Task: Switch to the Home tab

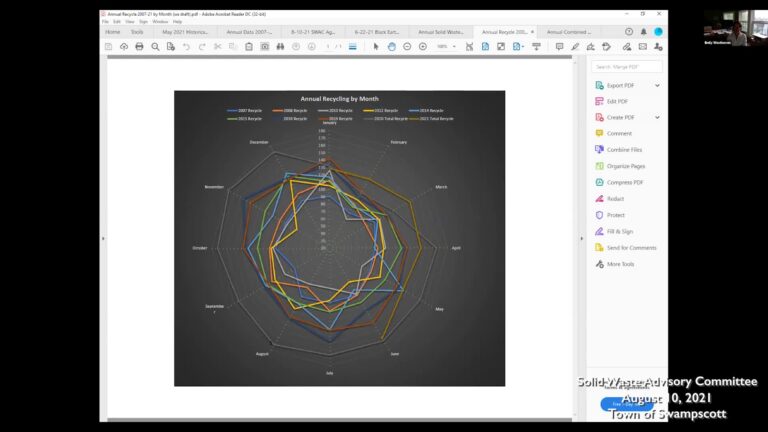Action: coord(113,32)
